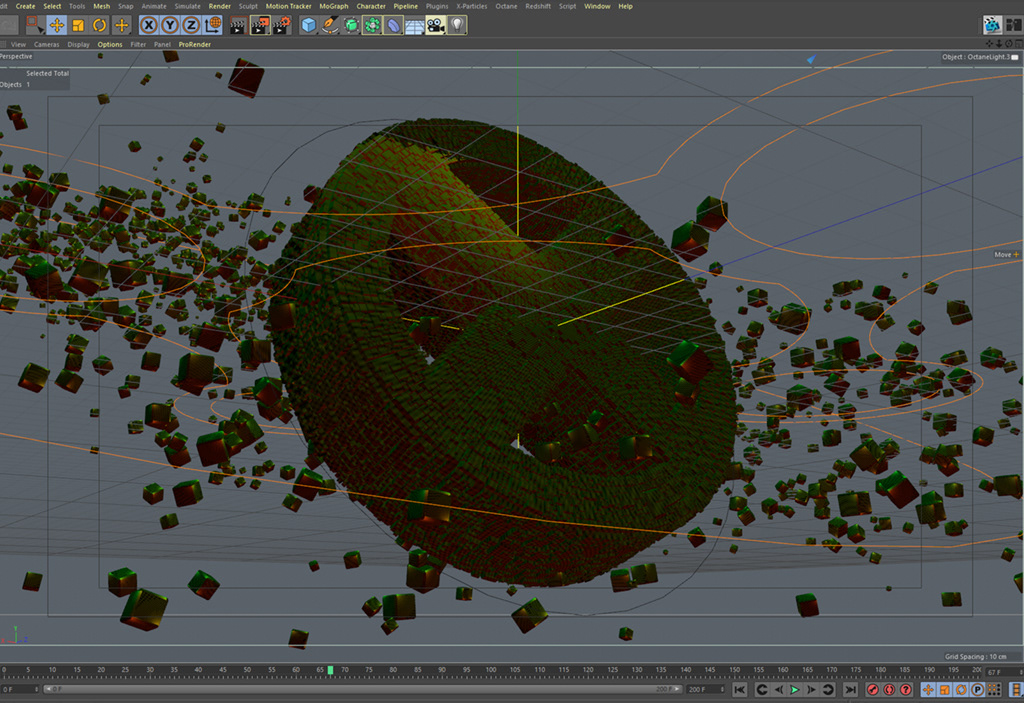Screen dimensions: 1024x703
Task: Open viewport Panel menu
Action: 162,44
